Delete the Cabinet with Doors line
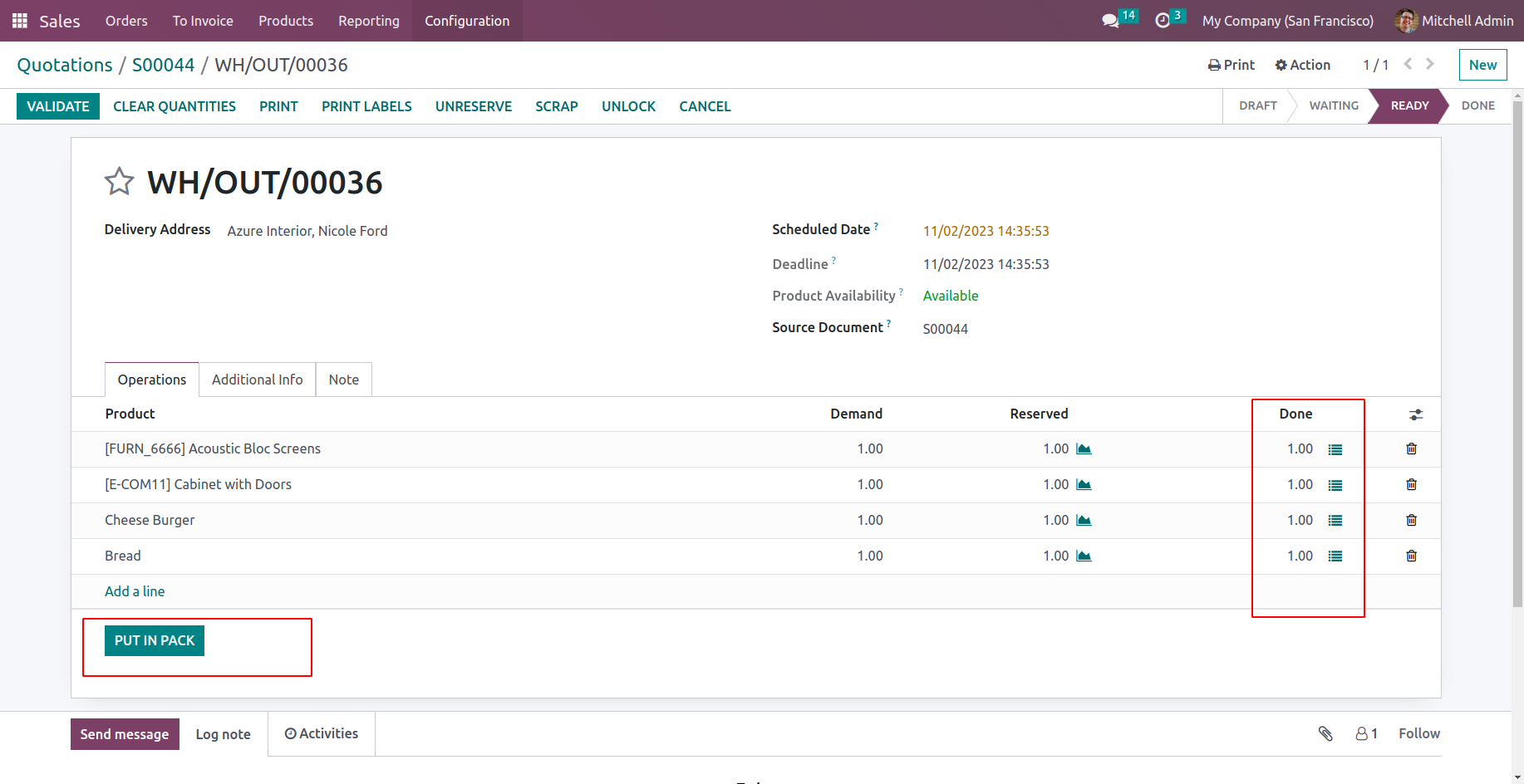Image resolution: width=1524 pixels, height=784 pixels. pos(1411,485)
